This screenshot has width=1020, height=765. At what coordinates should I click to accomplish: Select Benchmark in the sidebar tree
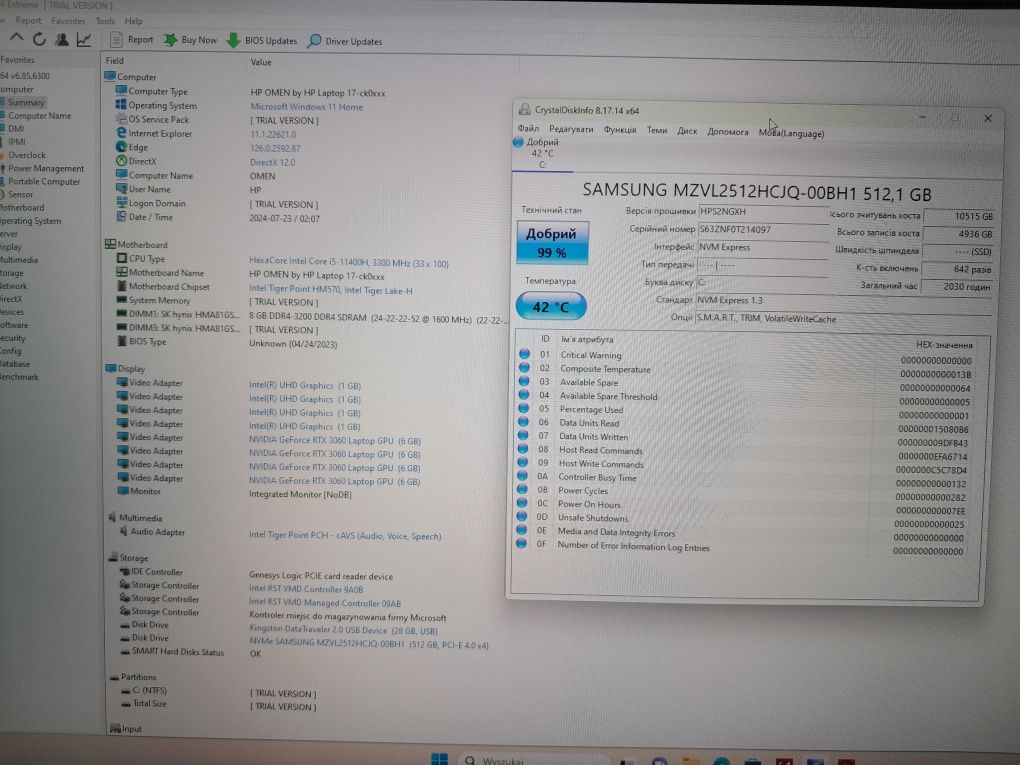coord(20,377)
